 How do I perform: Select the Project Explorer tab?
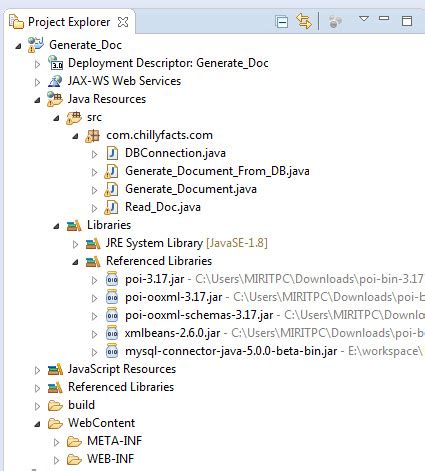click(69, 22)
